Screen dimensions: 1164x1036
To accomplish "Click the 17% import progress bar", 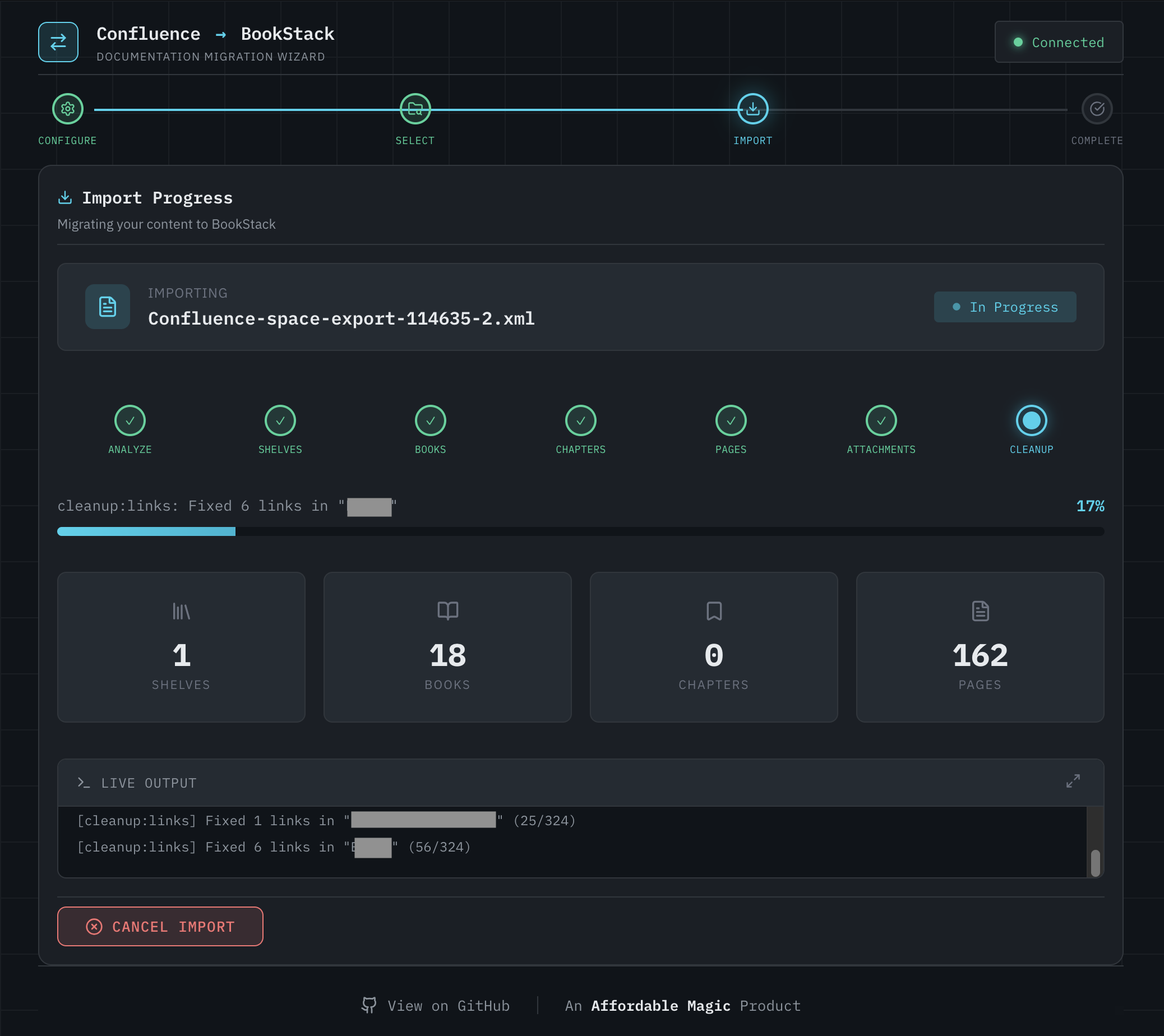I will pyautogui.click(x=580, y=531).
